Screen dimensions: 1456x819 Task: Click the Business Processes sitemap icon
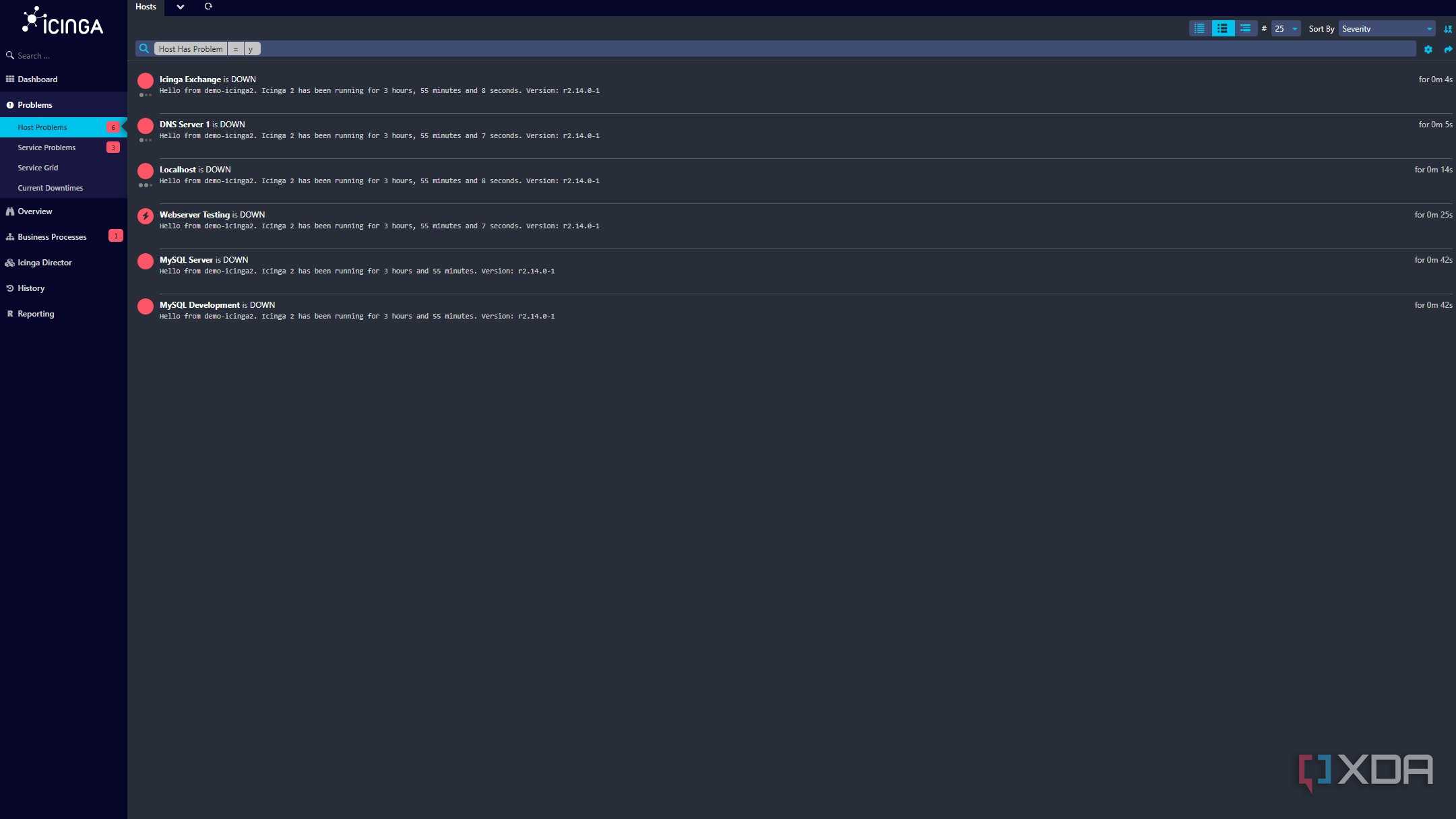(10, 237)
